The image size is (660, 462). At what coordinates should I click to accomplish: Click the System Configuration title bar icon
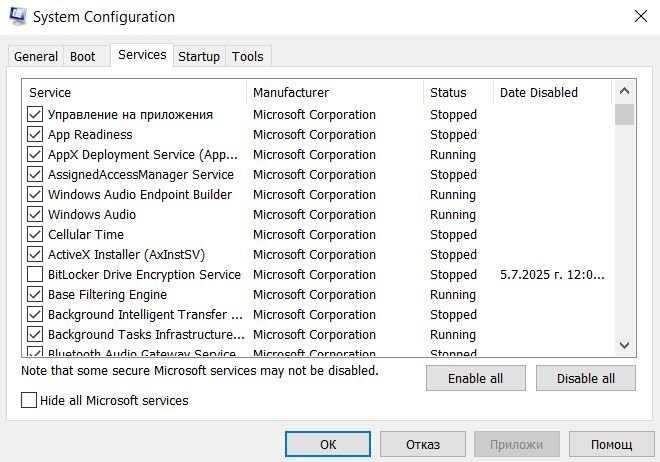pos(18,17)
